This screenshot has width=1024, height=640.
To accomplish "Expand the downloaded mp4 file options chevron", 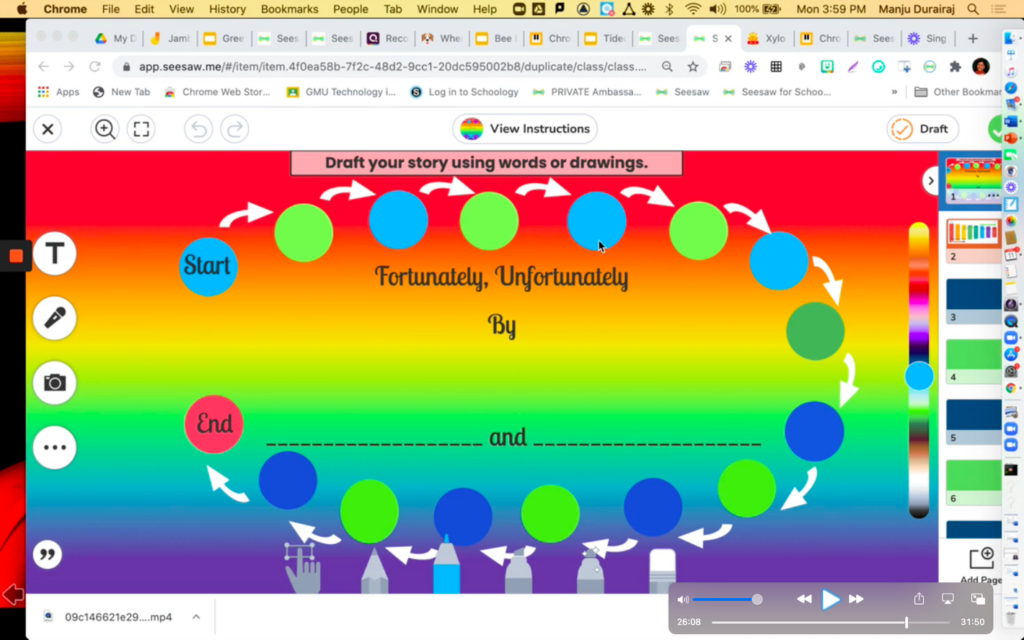I will [196, 617].
